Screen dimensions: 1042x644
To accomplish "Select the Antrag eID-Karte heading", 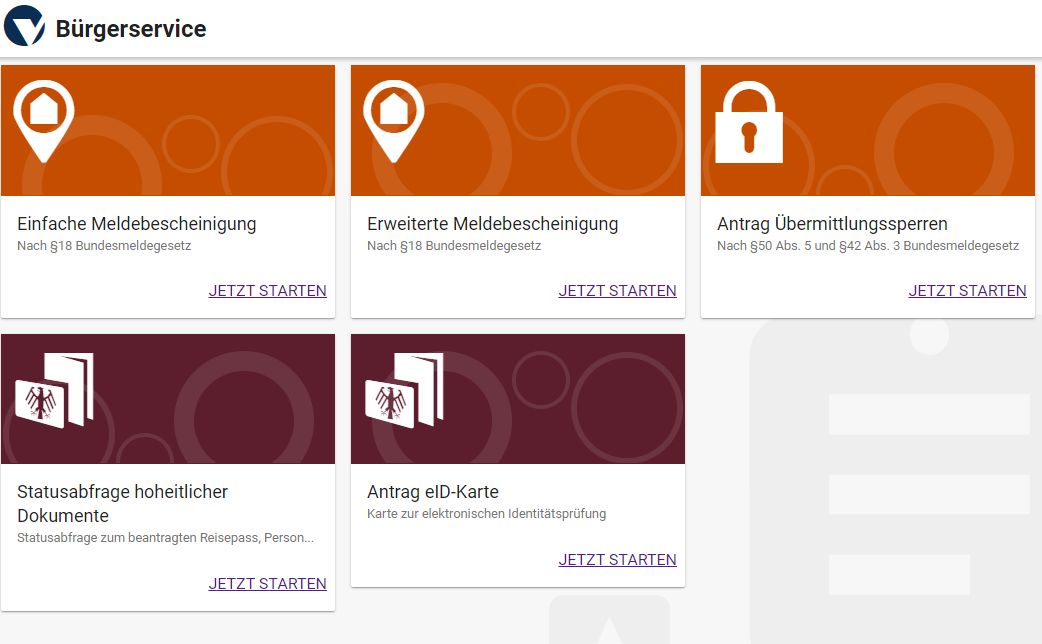I will (433, 492).
